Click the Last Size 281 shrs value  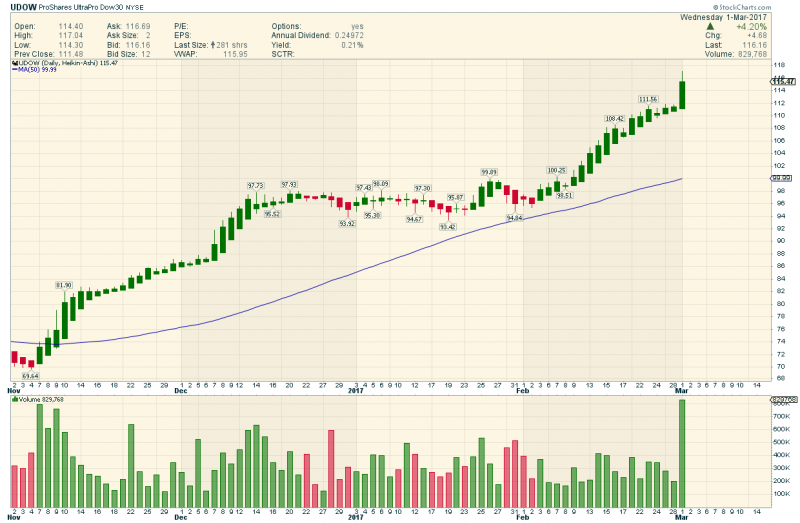tap(232, 45)
